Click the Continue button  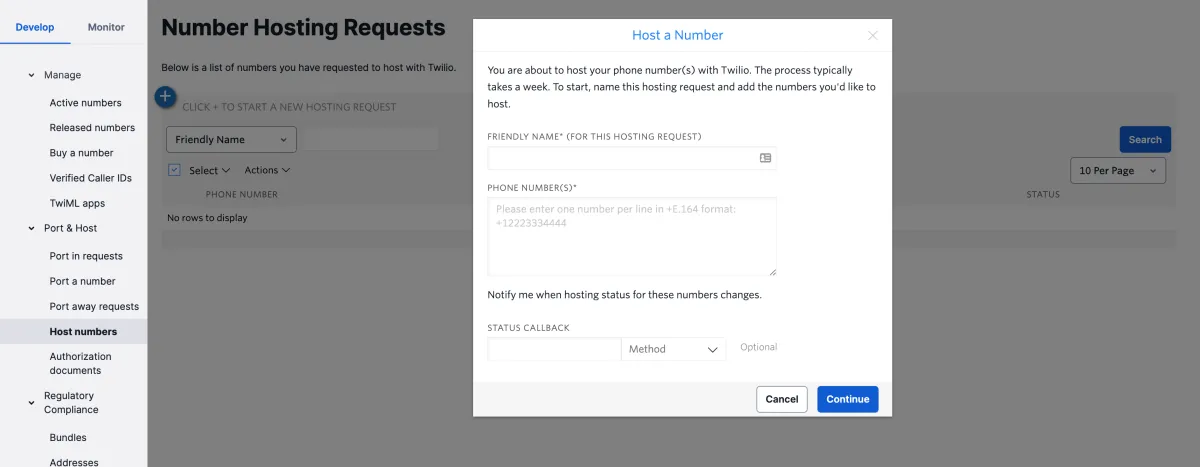point(847,399)
